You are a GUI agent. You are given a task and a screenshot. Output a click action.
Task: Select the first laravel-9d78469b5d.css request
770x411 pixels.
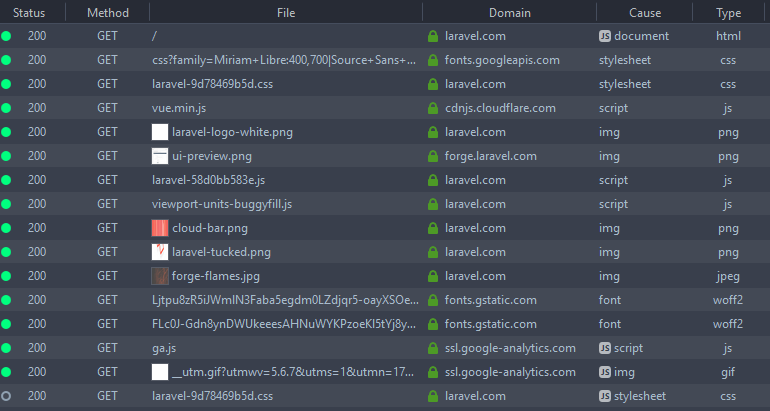213,84
